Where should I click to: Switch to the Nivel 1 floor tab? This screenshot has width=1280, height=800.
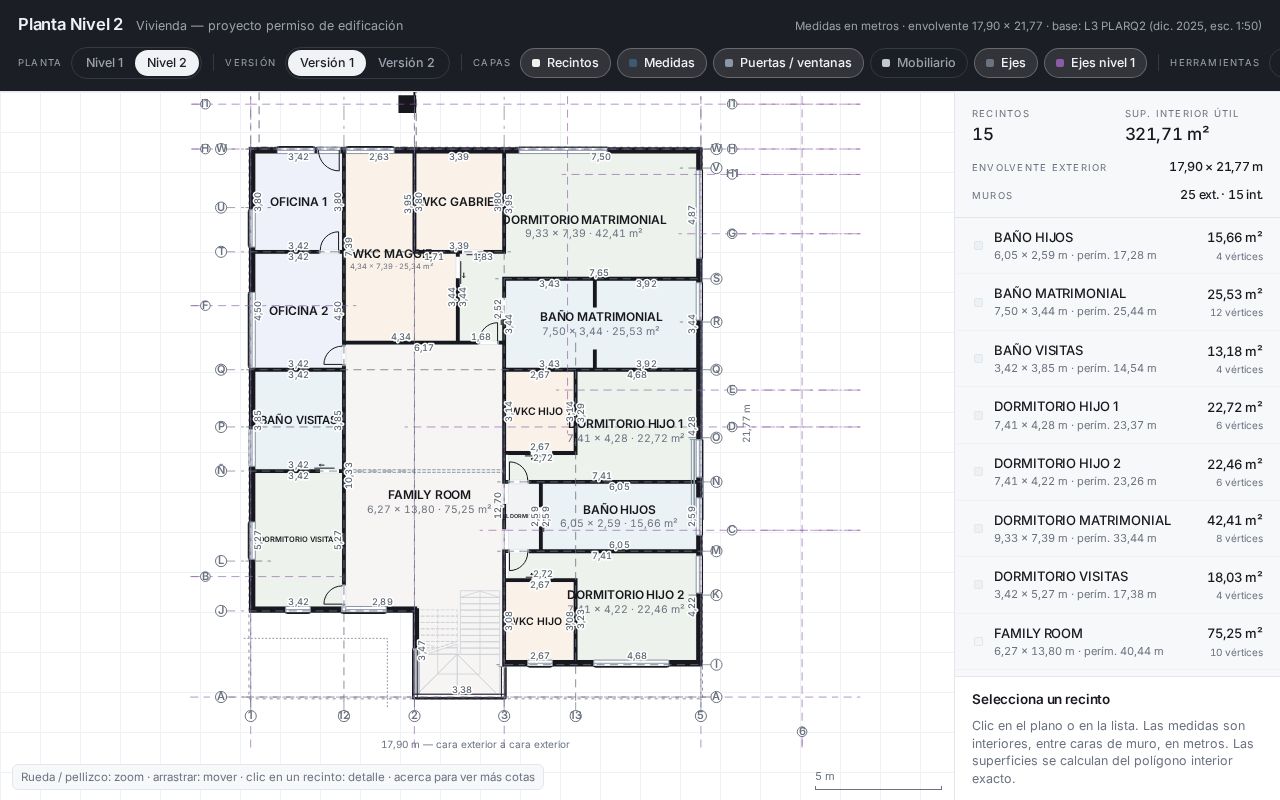click(x=105, y=63)
